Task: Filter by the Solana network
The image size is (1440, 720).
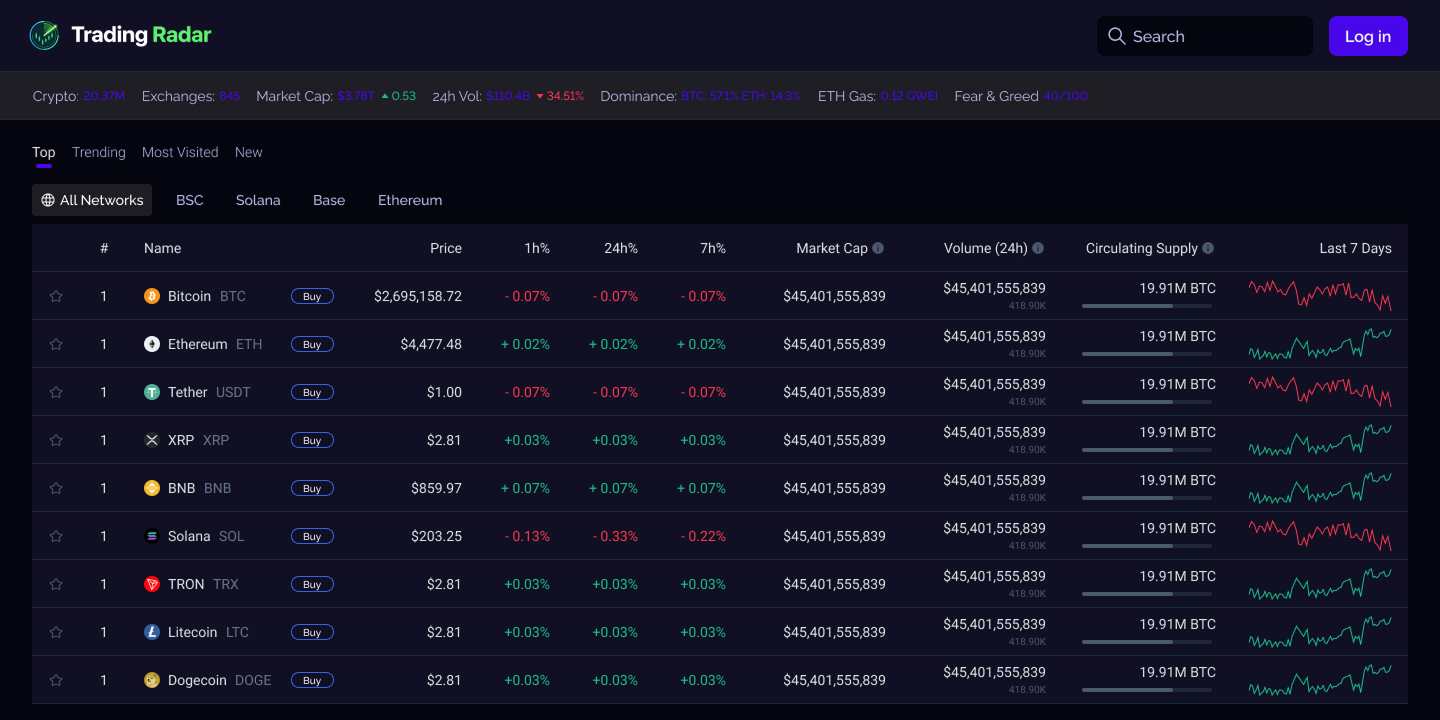Action: (x=258, y=200)
